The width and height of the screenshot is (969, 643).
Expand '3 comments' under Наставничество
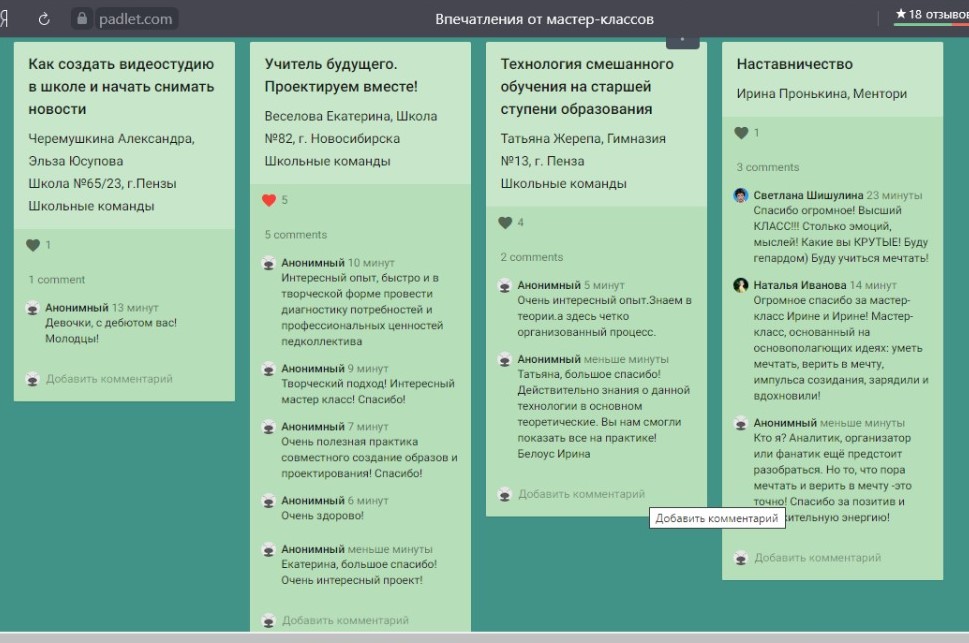pyautogui.click(x=767, y=168)
